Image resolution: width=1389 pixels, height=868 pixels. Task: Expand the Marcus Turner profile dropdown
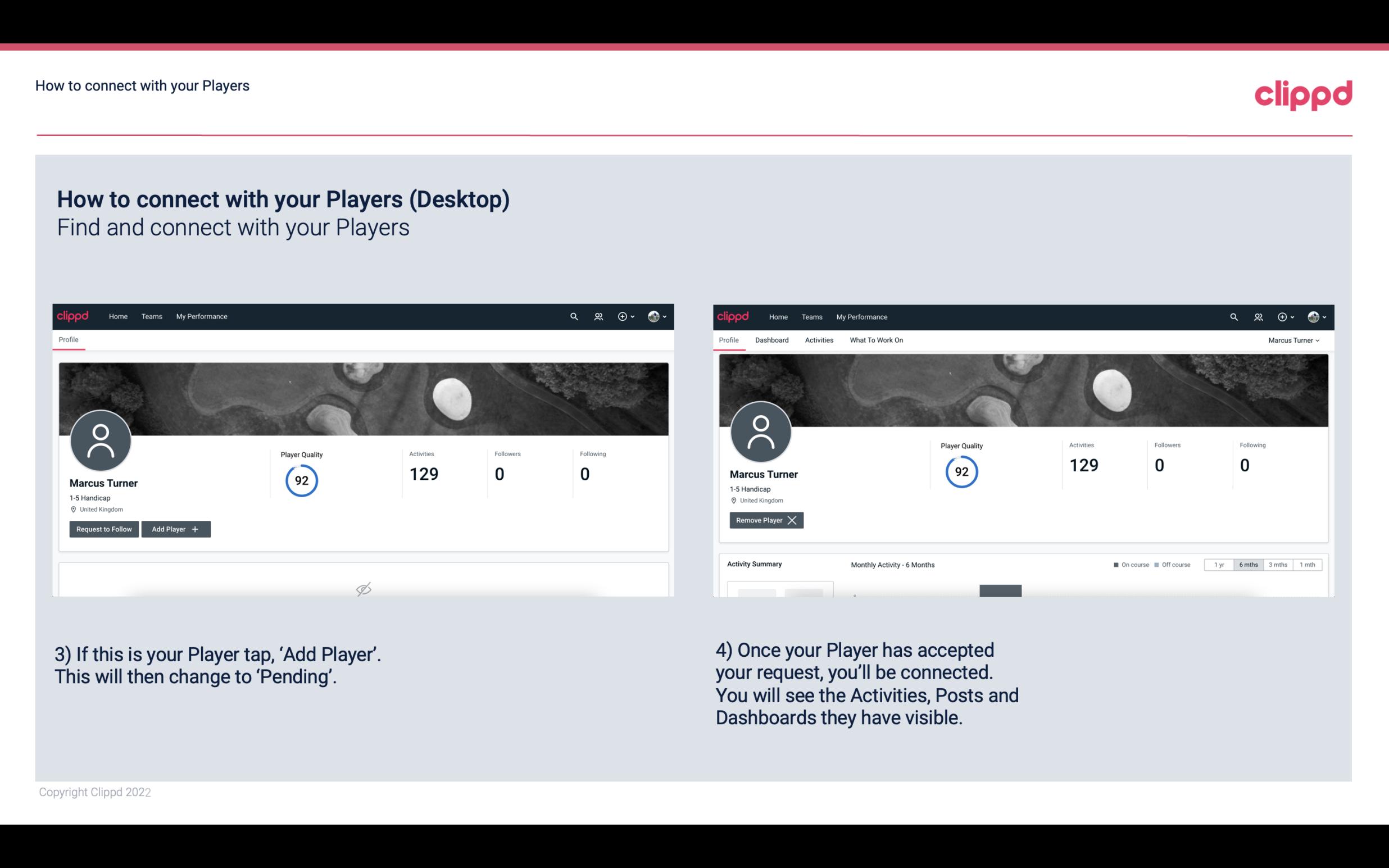pos(1294,340)
